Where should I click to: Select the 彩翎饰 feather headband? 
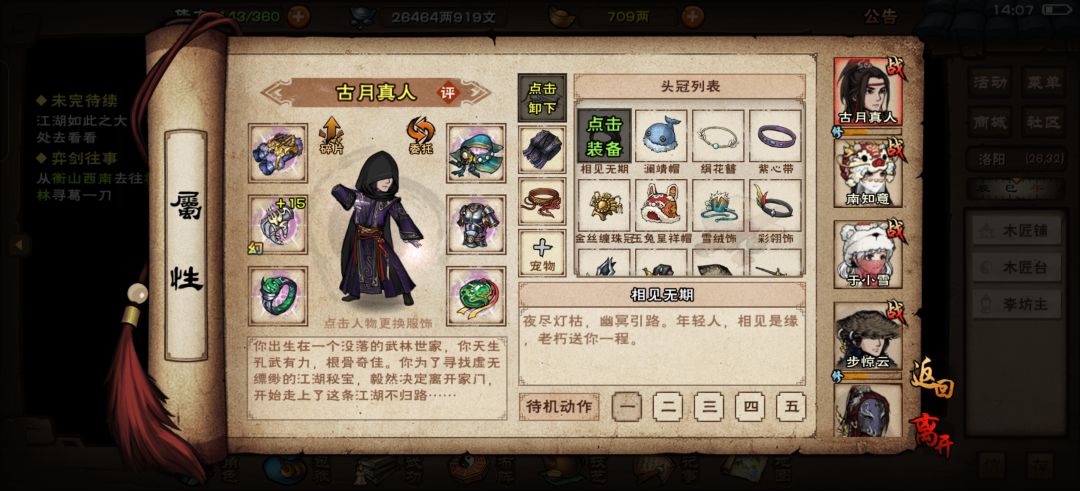click(775, 205)
